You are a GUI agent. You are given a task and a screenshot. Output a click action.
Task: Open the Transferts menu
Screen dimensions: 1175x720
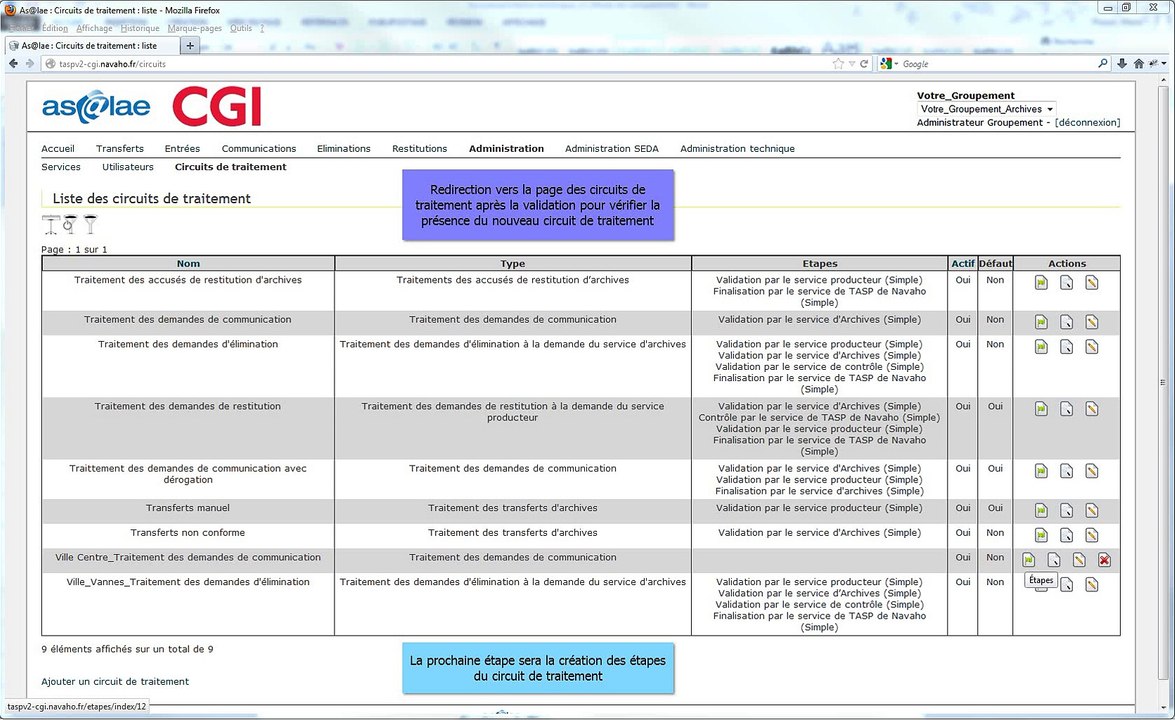pos(120,148)
